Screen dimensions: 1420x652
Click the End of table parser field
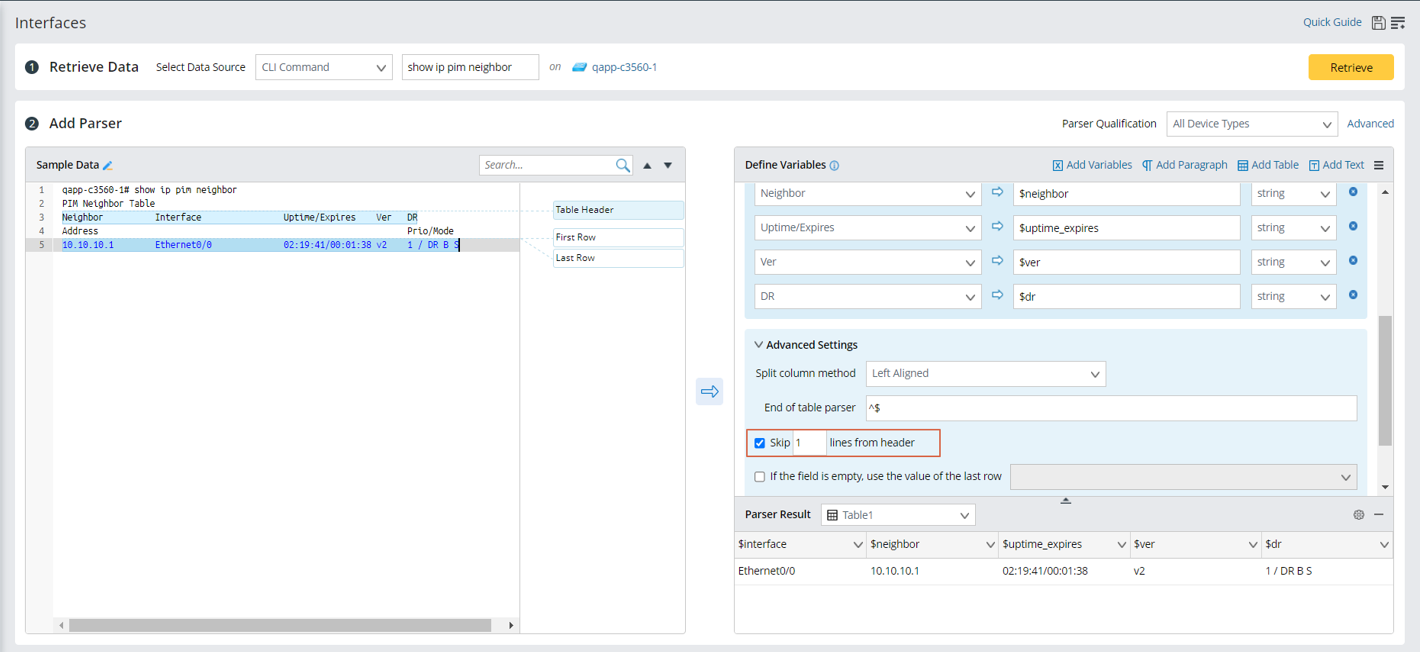click(x=1110, y=408)
